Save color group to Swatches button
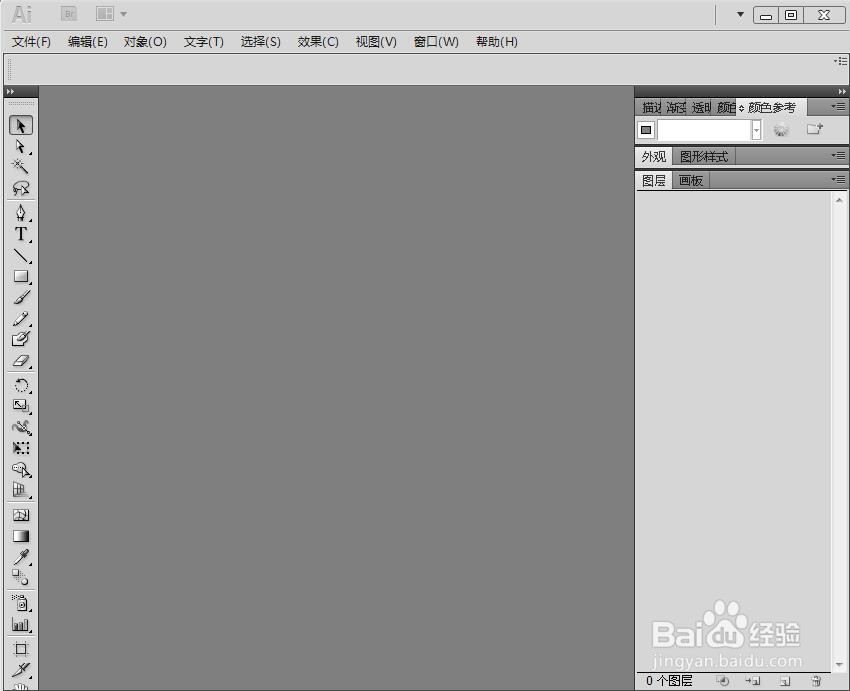Image resolution: width=850 pixels, height=691 pixels. [815, 129]
